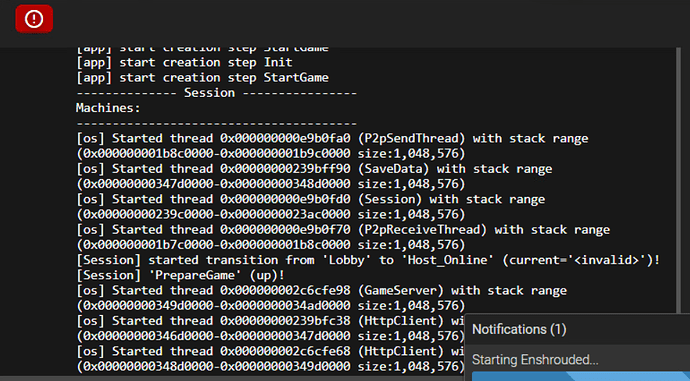The image size is (690, 381).
Task: Select the Starting Enshrouded notification
Action: (535, 360)
